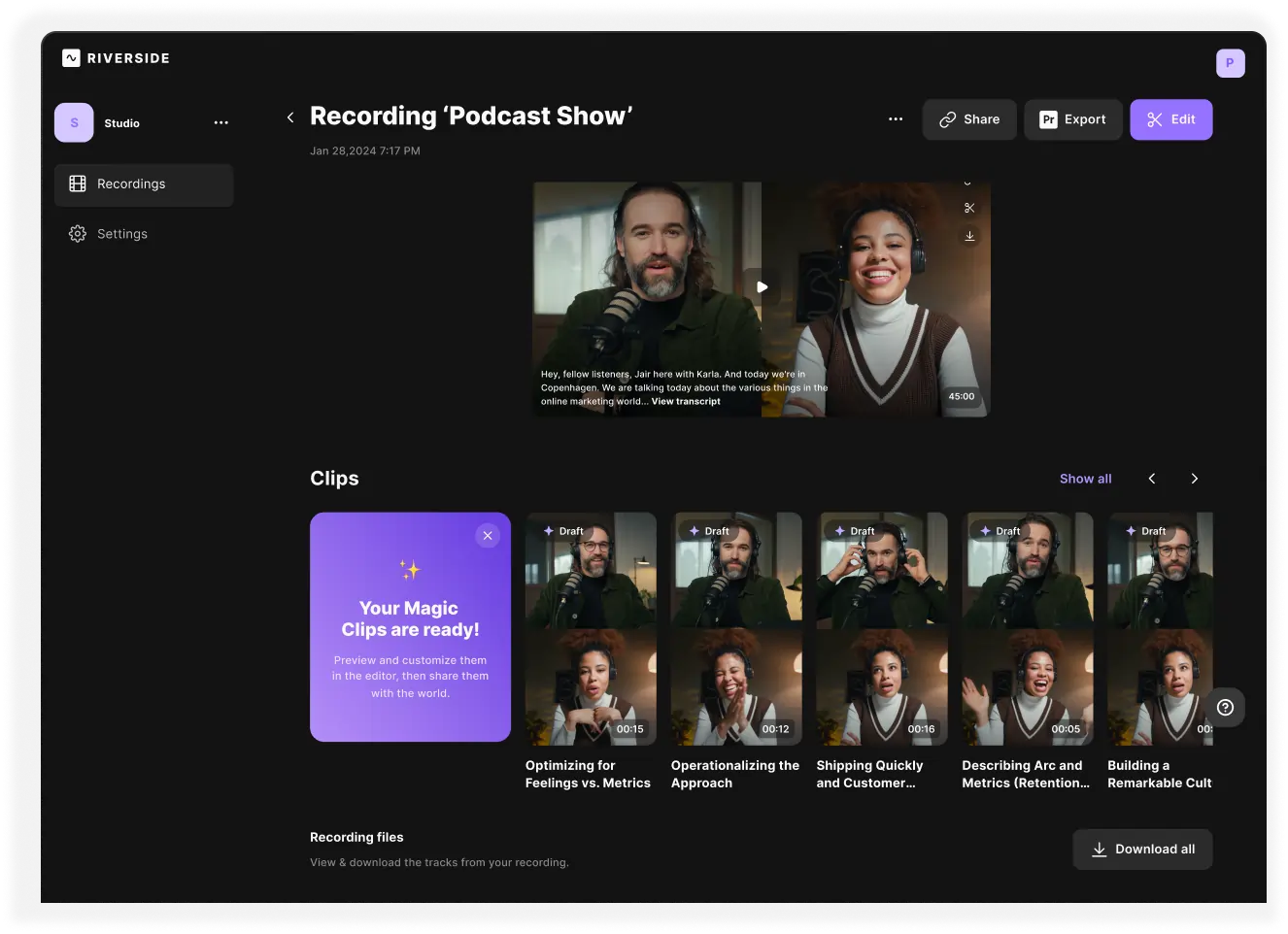The width and height of the screenshot is (1288, 934).
Task: Dismiss the Magic Clips notification card
Action: [488, 535]
